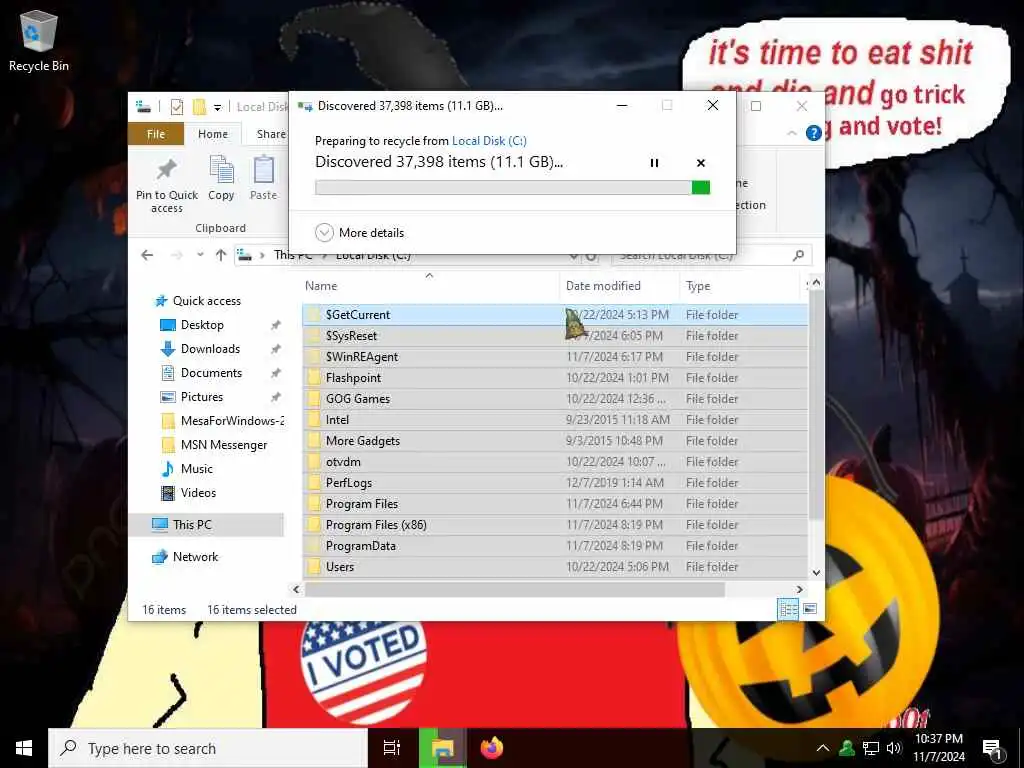Select the More Gadgets folder
This screenshot has width=1024, height=768.
pos(555,441)
